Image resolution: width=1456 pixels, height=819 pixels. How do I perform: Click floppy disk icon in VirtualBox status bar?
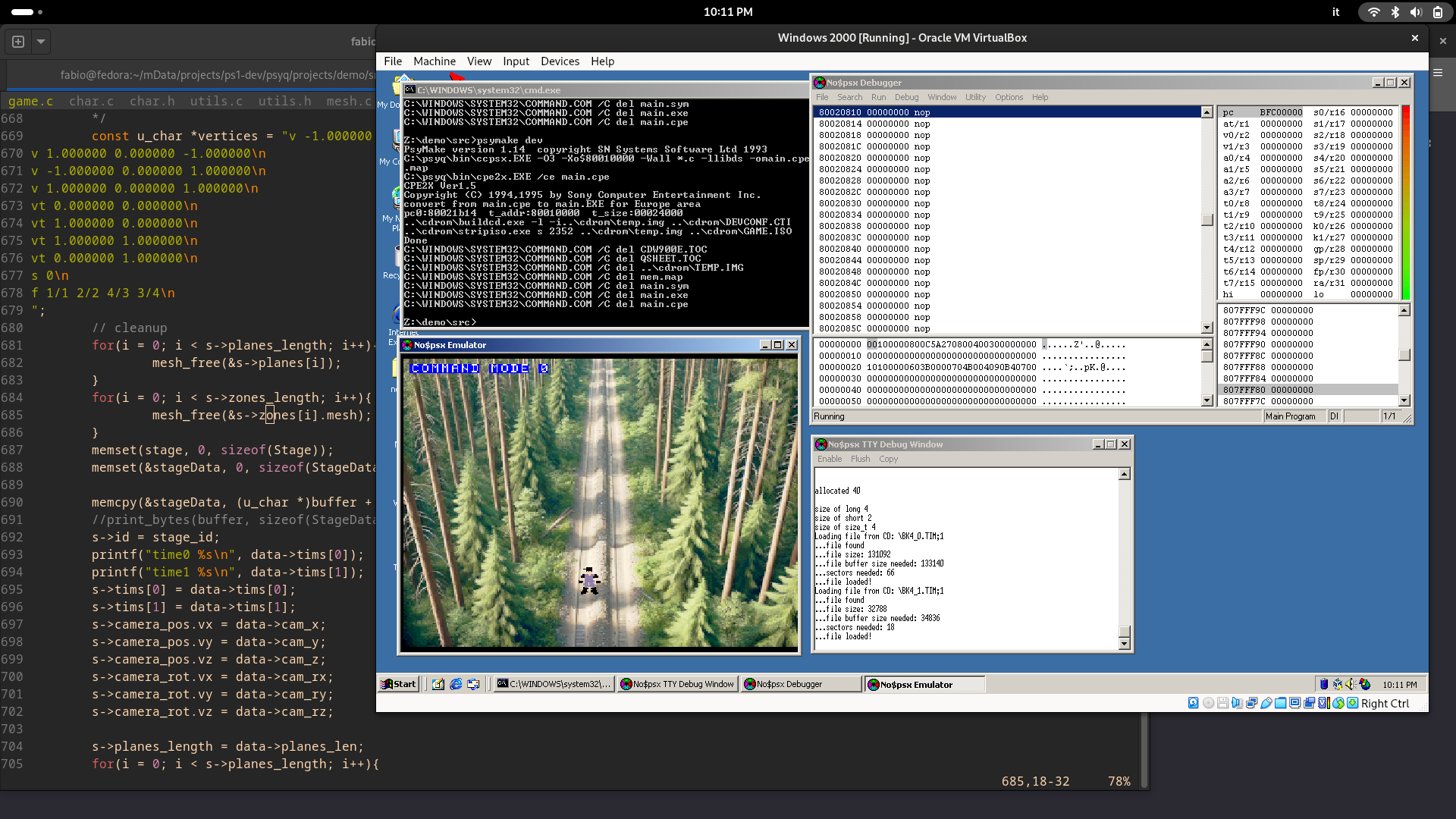[x=1223, y=703]
